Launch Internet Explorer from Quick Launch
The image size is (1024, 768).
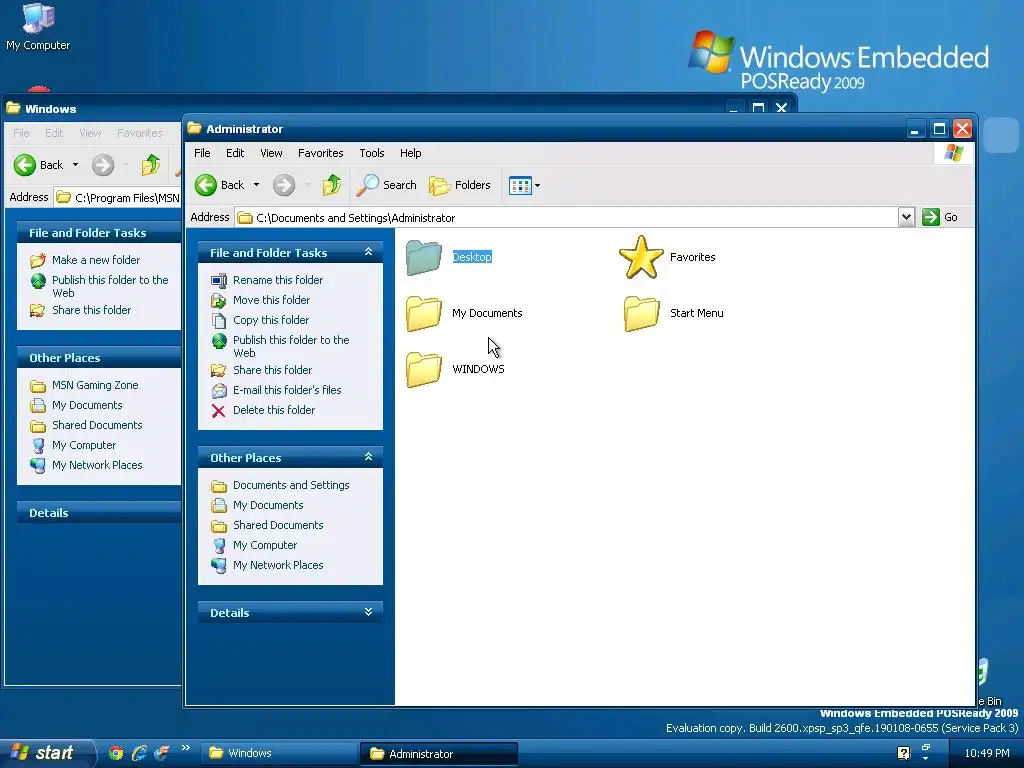138,753
